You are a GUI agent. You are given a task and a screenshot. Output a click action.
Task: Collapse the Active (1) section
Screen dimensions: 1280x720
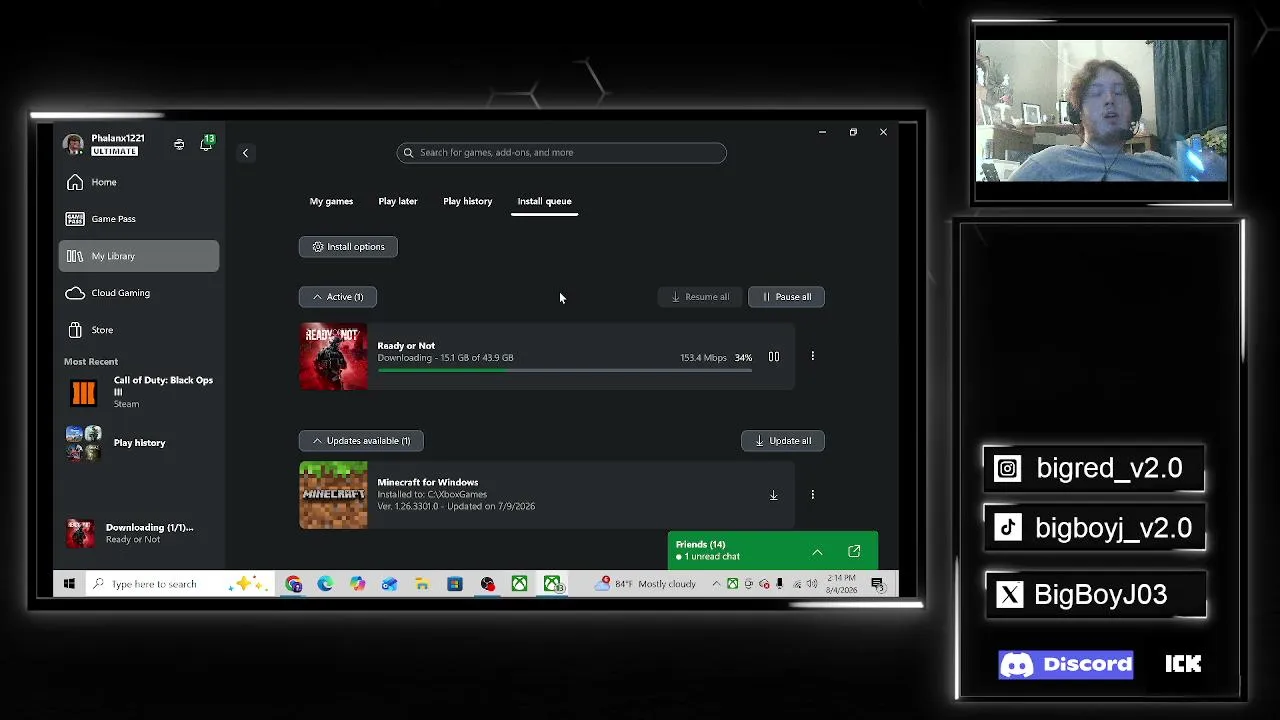(337, 297)
